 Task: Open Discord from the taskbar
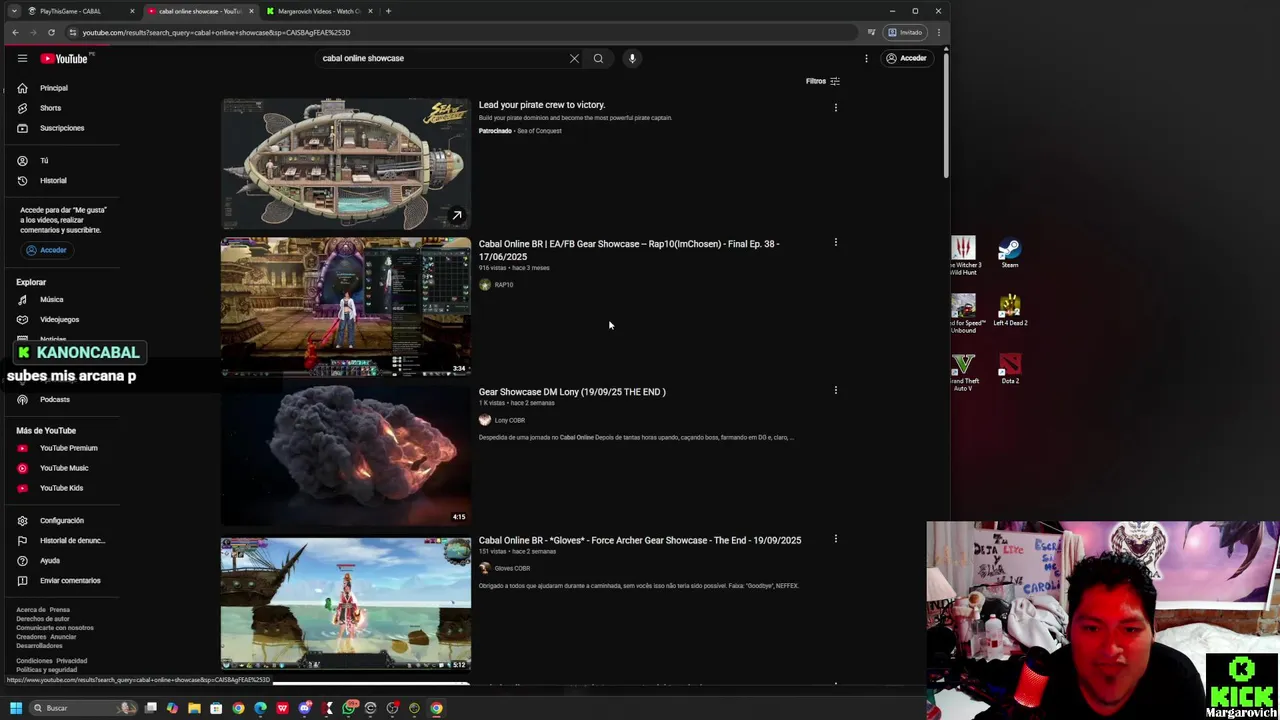click(305, 708)
